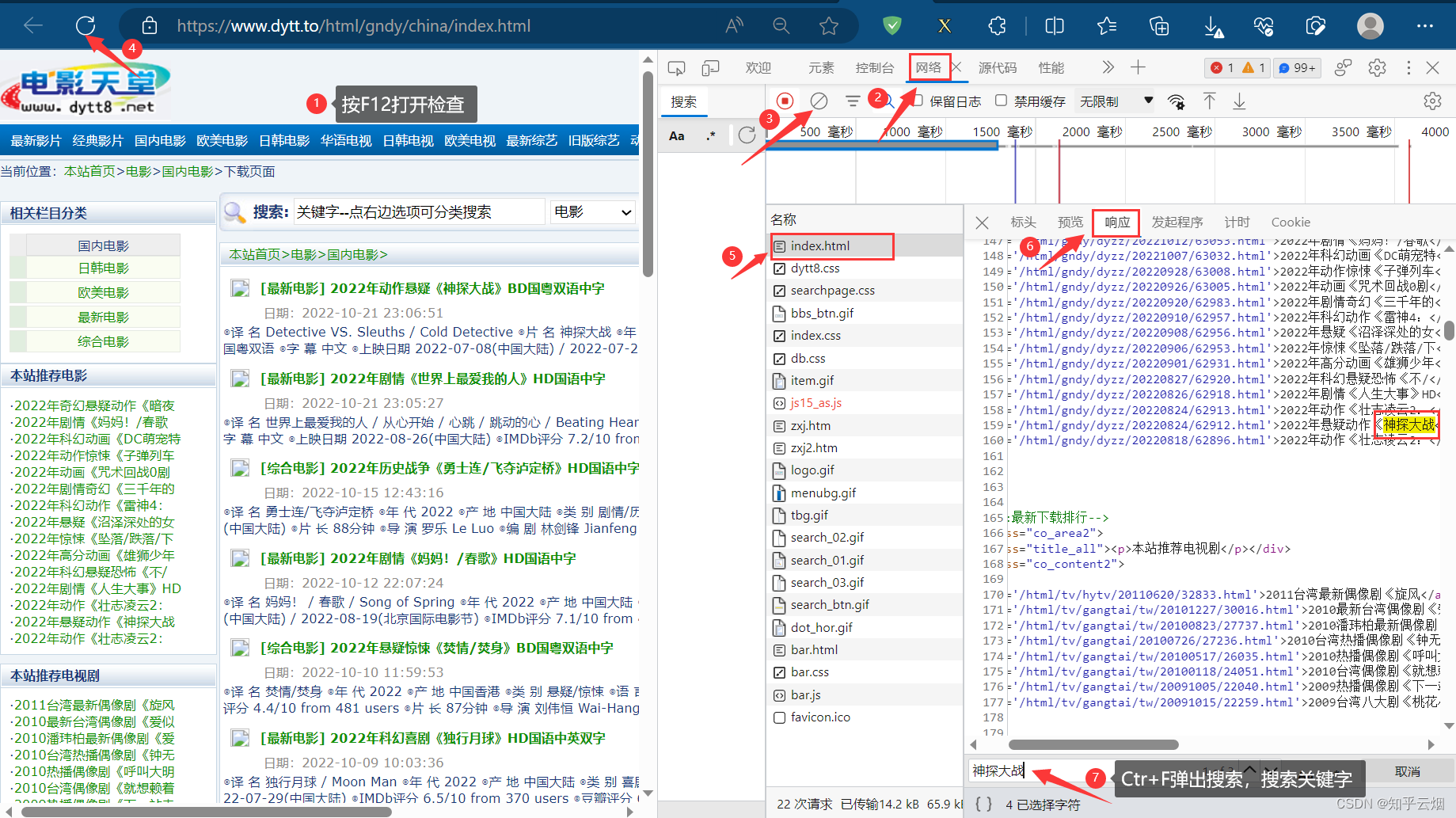This screenshot has width=1456, height=818.
Task: Open the browser collections icon
Action: (x=1159, y=26)
